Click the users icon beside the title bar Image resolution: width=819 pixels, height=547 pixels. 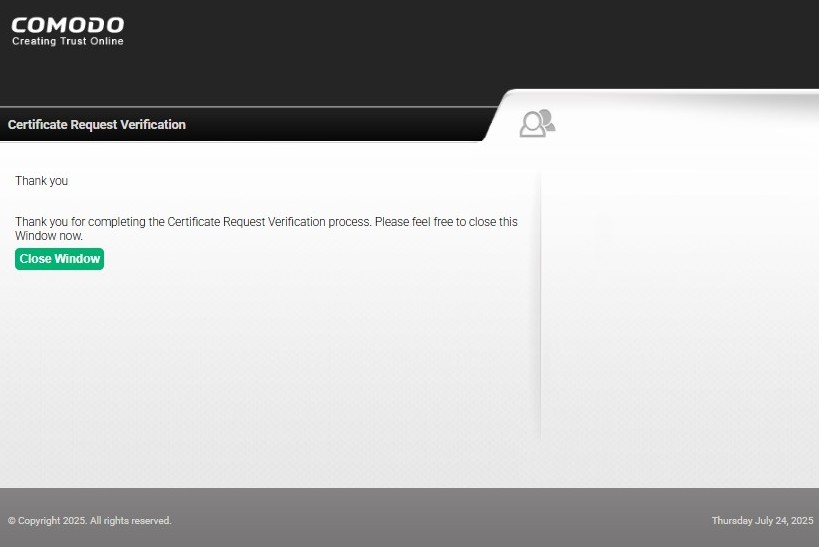(x=537, y=123)
